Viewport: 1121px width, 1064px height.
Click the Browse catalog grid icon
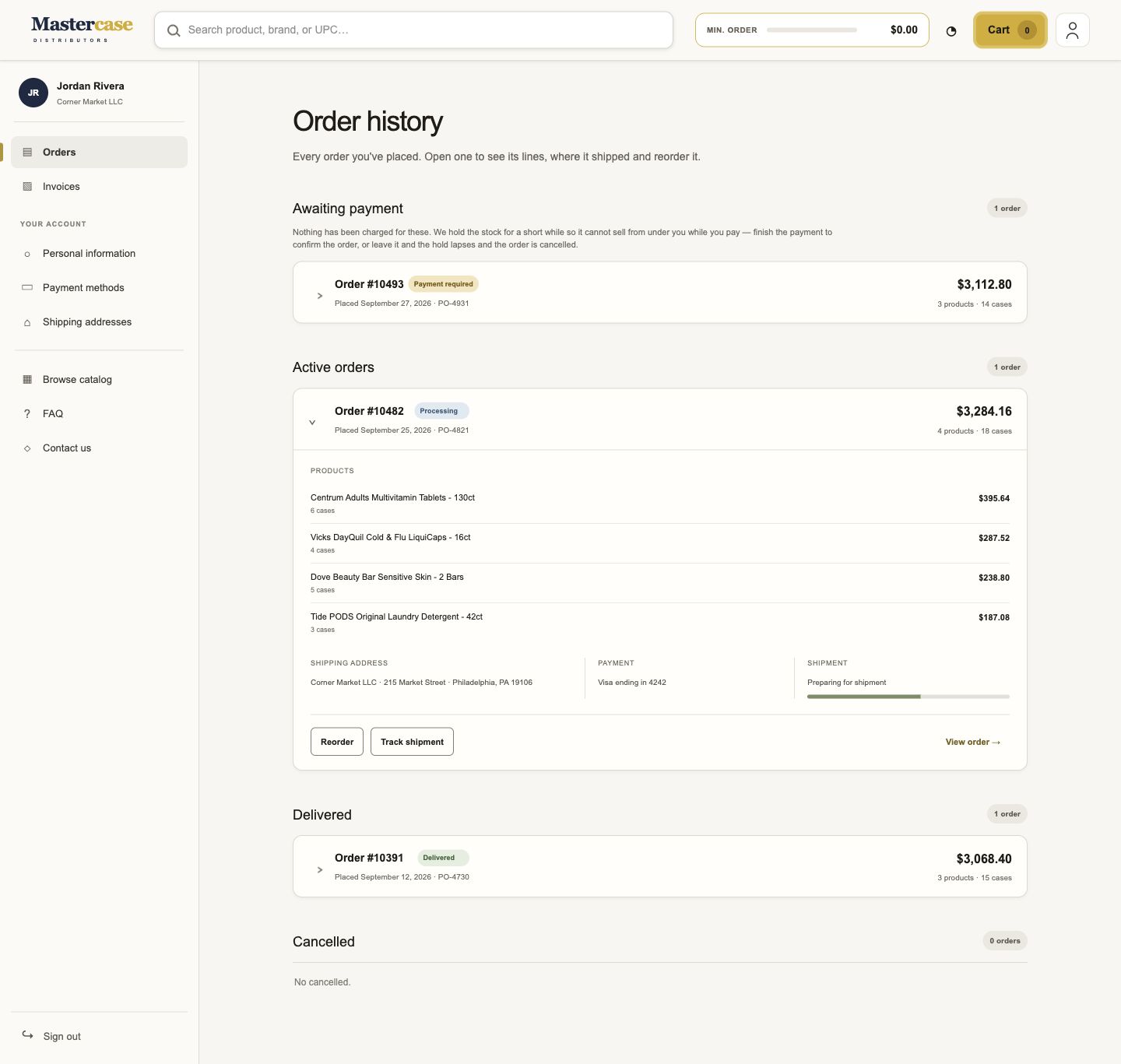click(x=27, y=380)
